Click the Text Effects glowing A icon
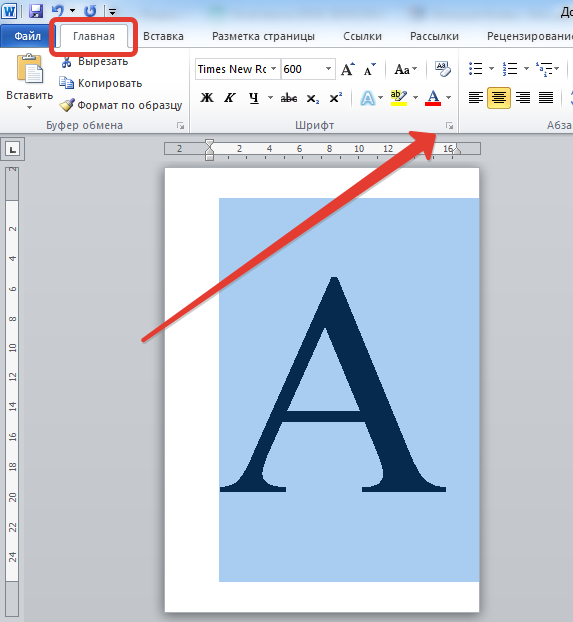Screen dimensions: 573x622 pos(367,98)
